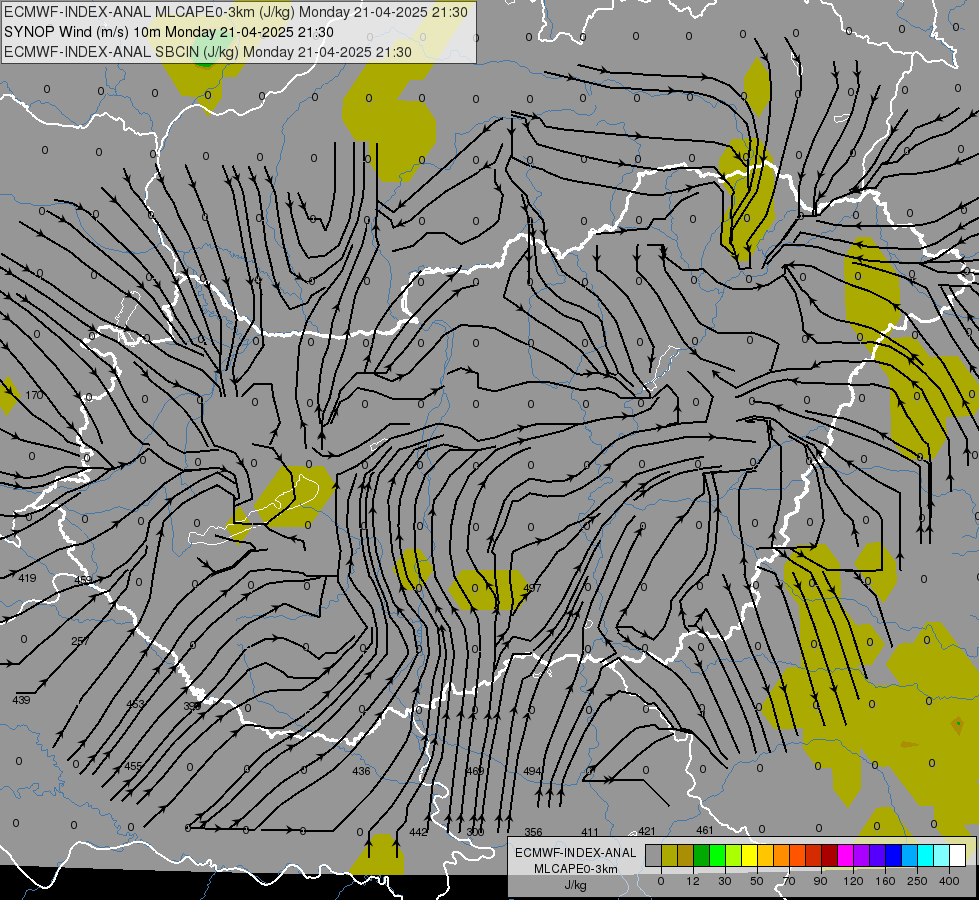This screenshot has height=900, width=979.
Task: Click the J/kg unit label in legend
Action: [x=575, y=885]
